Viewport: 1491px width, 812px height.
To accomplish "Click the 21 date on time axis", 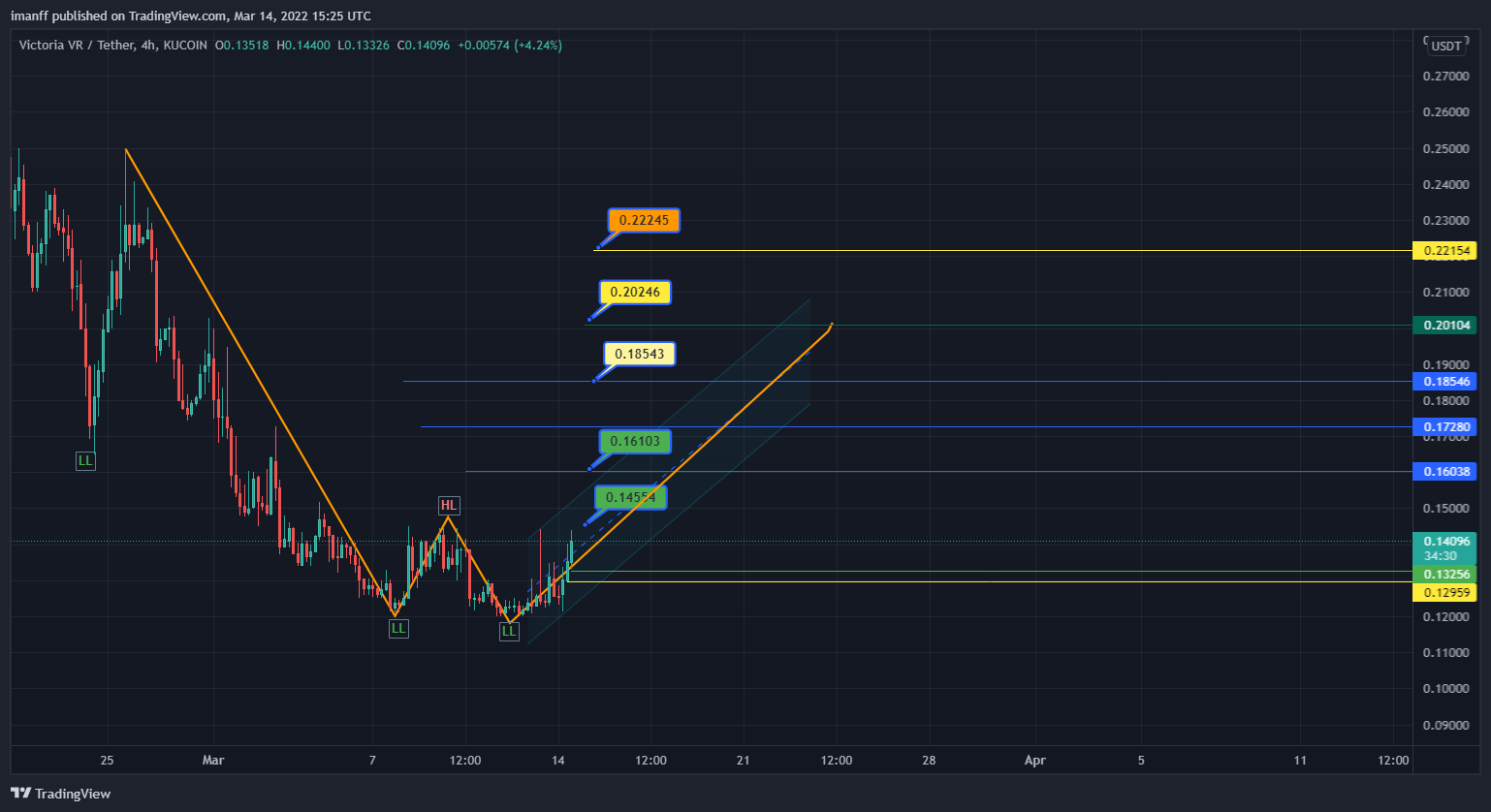I will pos(744,761).
